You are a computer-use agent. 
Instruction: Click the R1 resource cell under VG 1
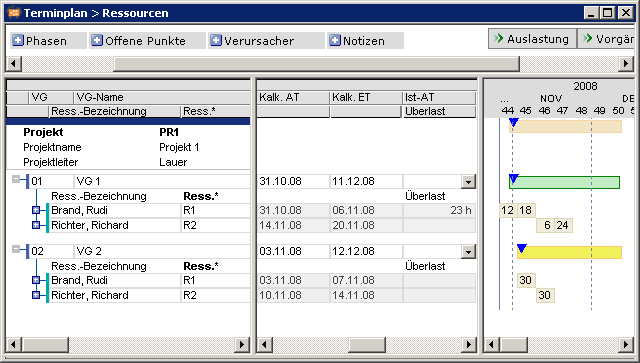tap(216, 210)
